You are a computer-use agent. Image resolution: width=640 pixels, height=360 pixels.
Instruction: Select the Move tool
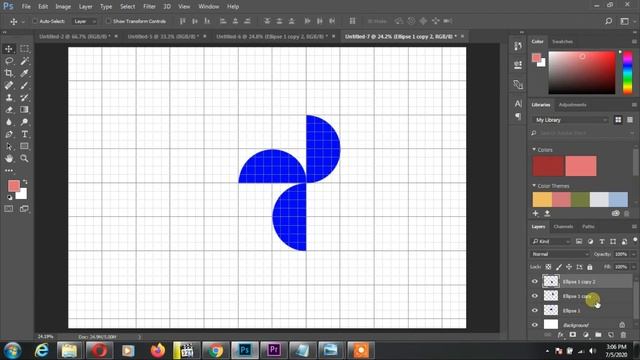pyautogui.click(x=9, y=49)
